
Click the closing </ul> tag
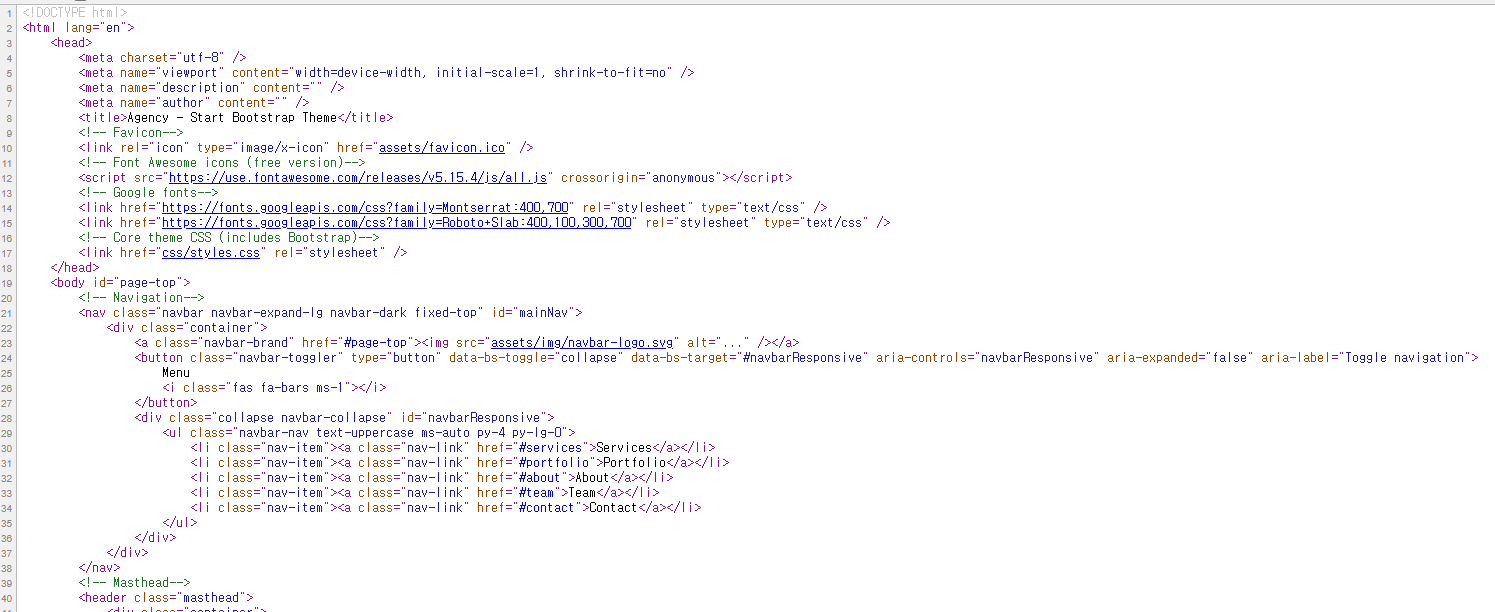click(180, 523)
